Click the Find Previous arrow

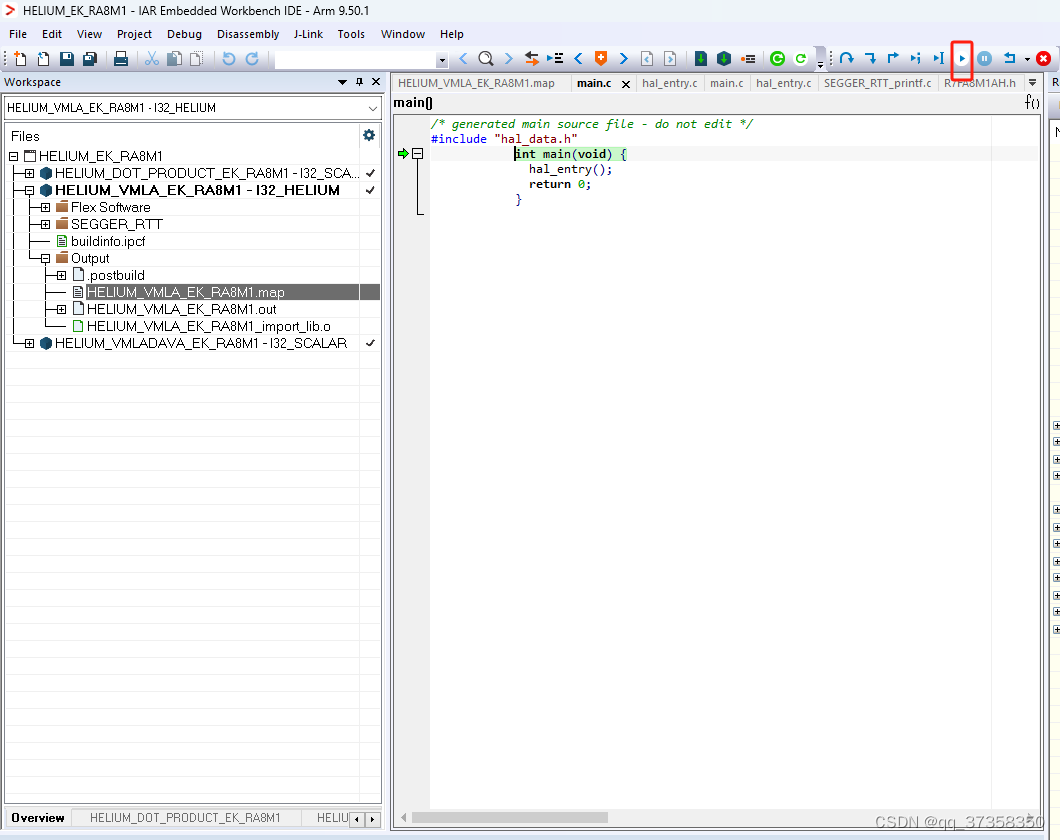pyautogui.click(x=463, y=59)
